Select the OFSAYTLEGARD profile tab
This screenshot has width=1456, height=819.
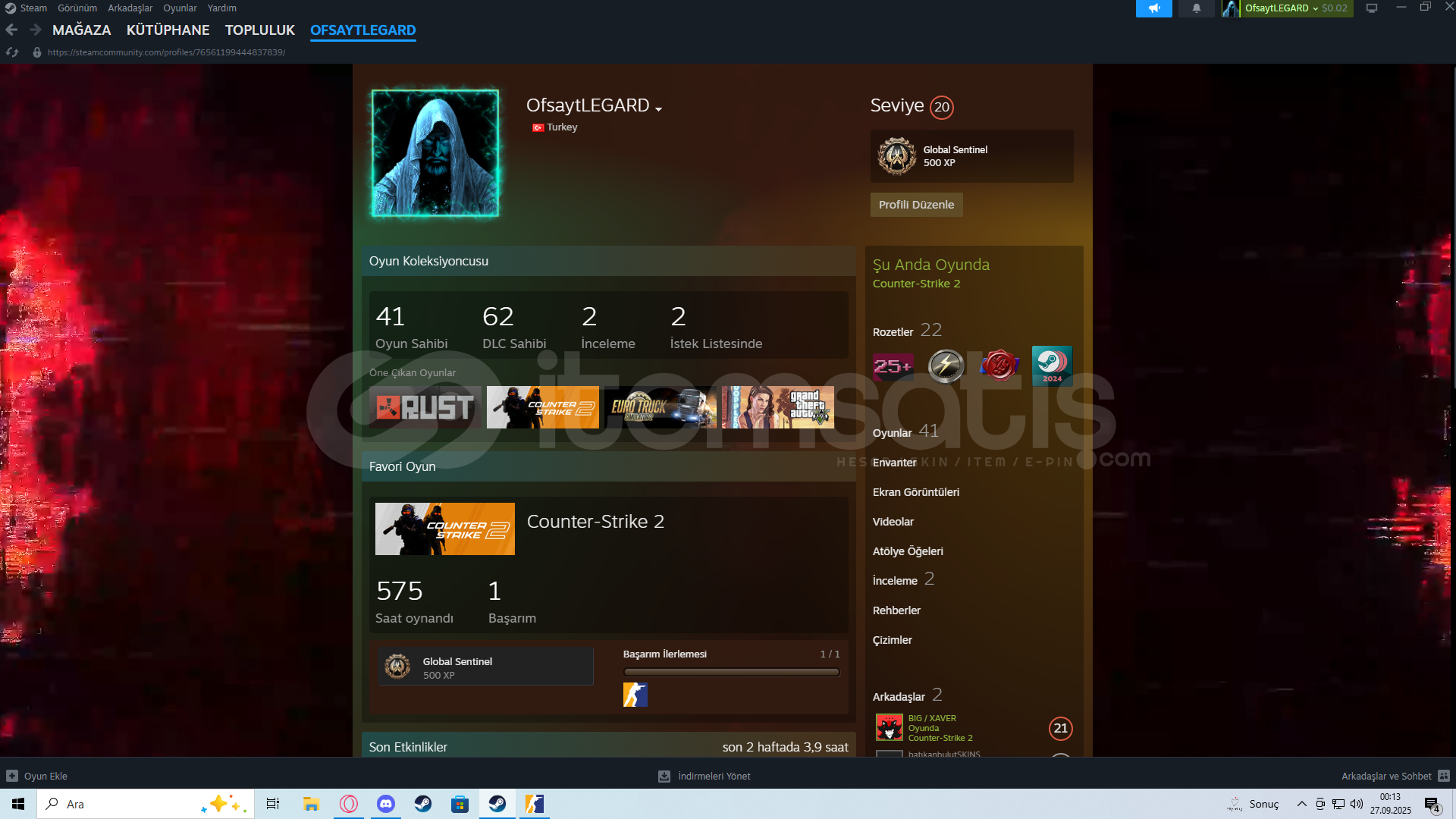click(x=362, y=30)
